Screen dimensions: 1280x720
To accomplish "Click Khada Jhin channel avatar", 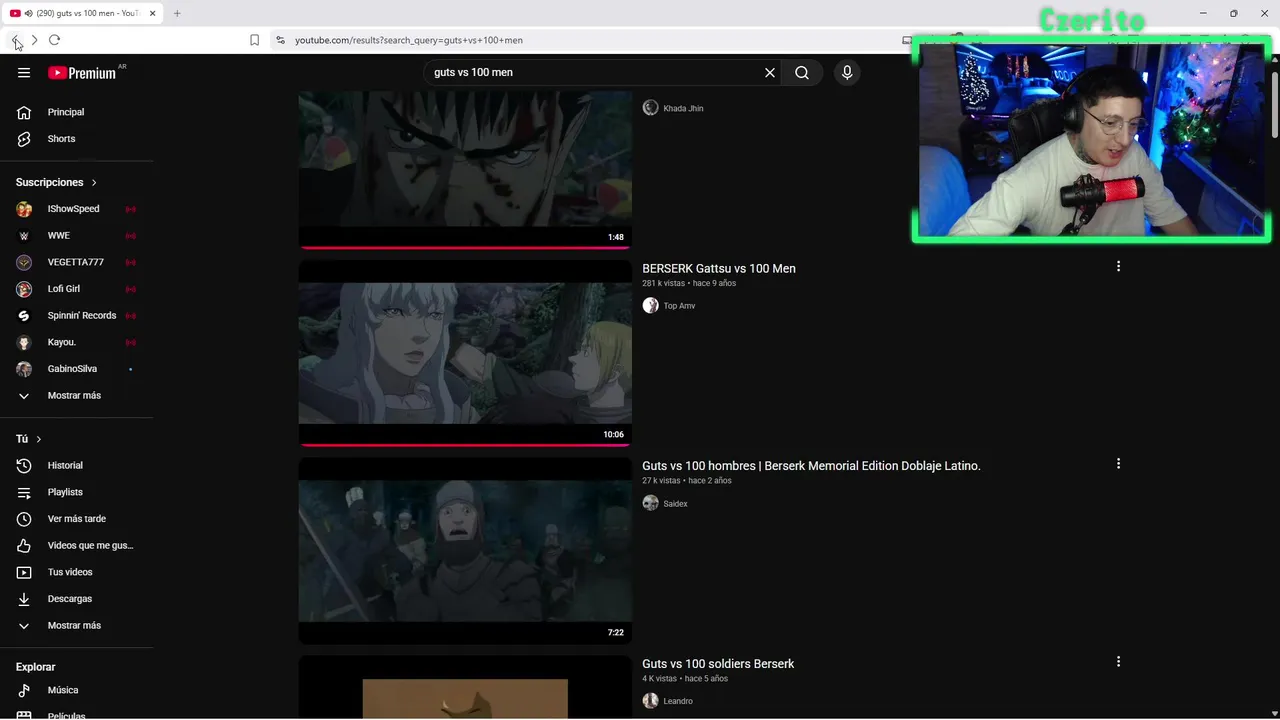I will pos(650,108).
